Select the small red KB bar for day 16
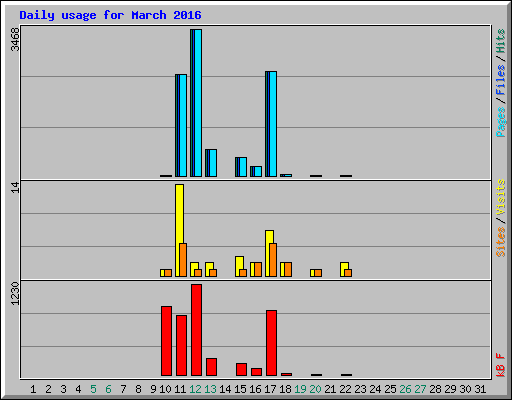 point(257,372)
